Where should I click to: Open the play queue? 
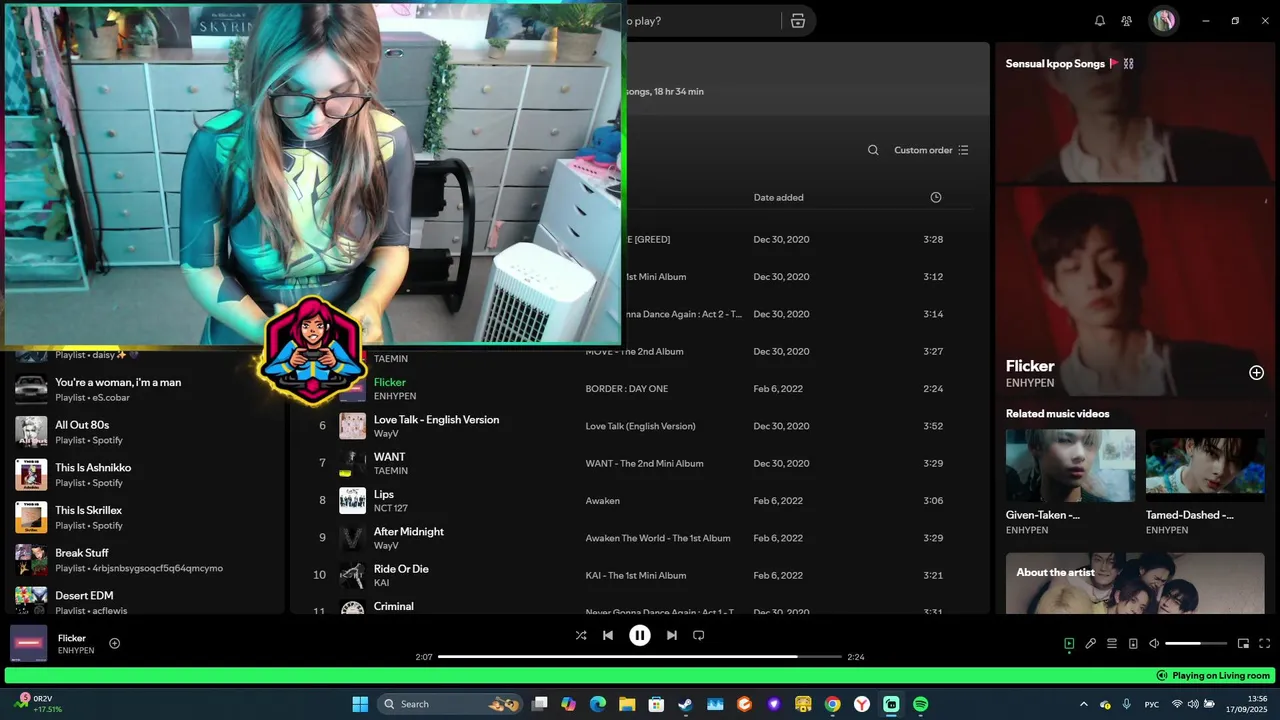coord(1112,644)
